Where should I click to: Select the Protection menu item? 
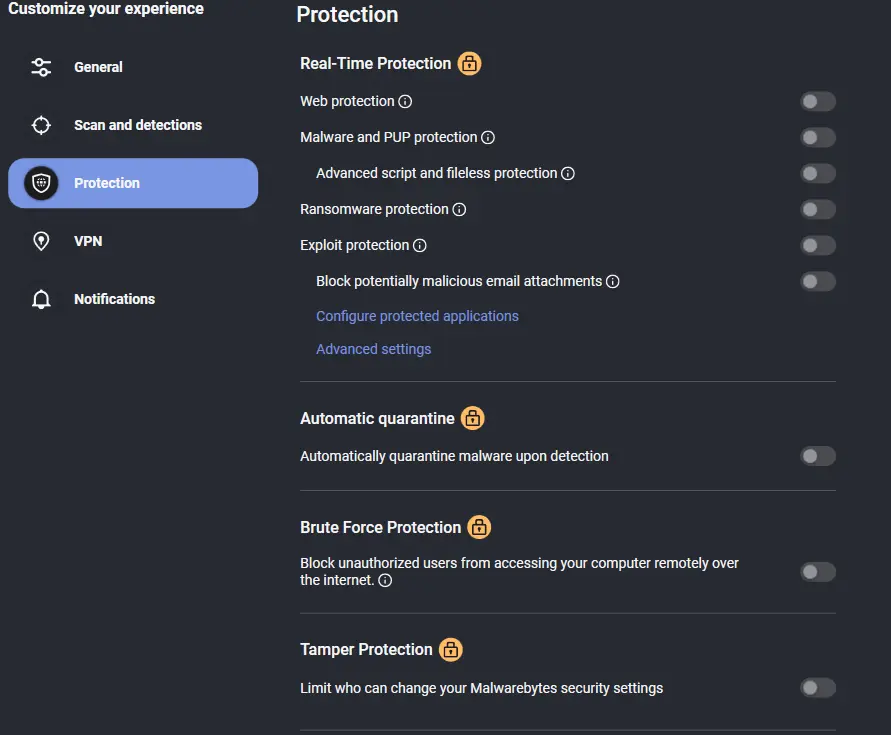coord(133,183)
